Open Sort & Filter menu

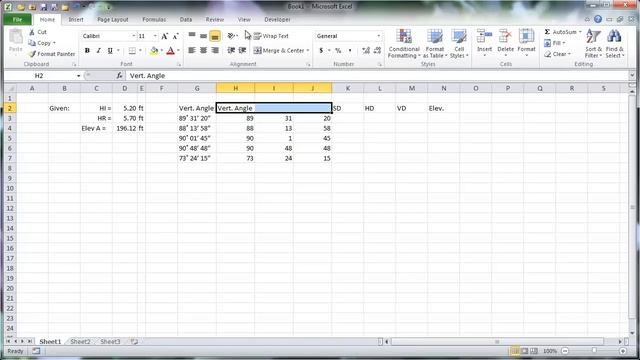coord(593,43)
